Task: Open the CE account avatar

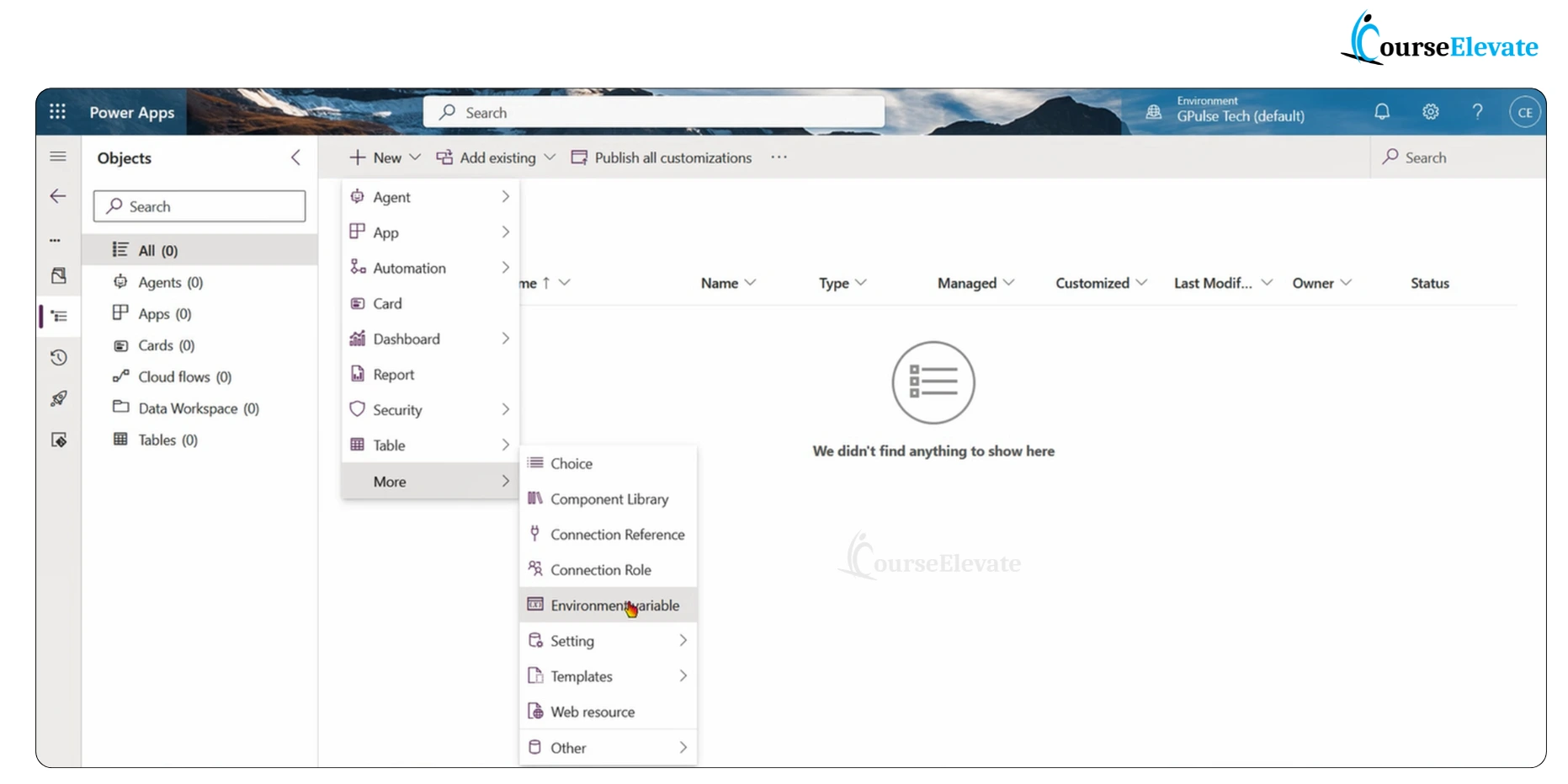Action: point(1525,111)
